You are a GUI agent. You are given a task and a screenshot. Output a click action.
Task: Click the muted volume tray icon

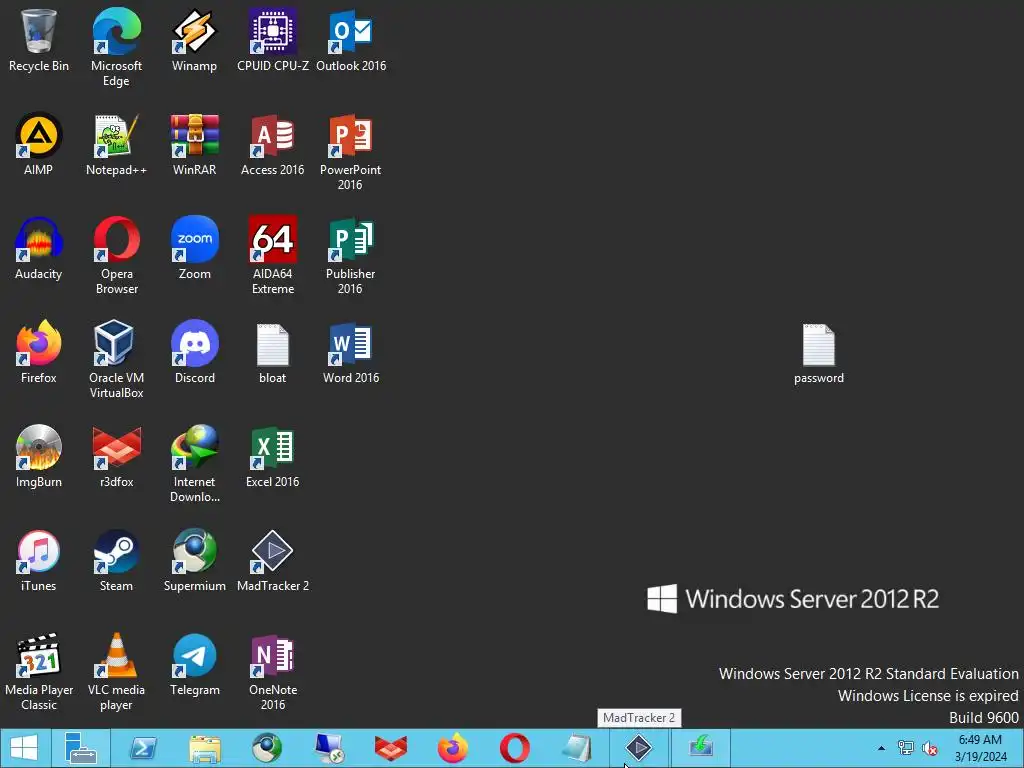coord(929,748)
